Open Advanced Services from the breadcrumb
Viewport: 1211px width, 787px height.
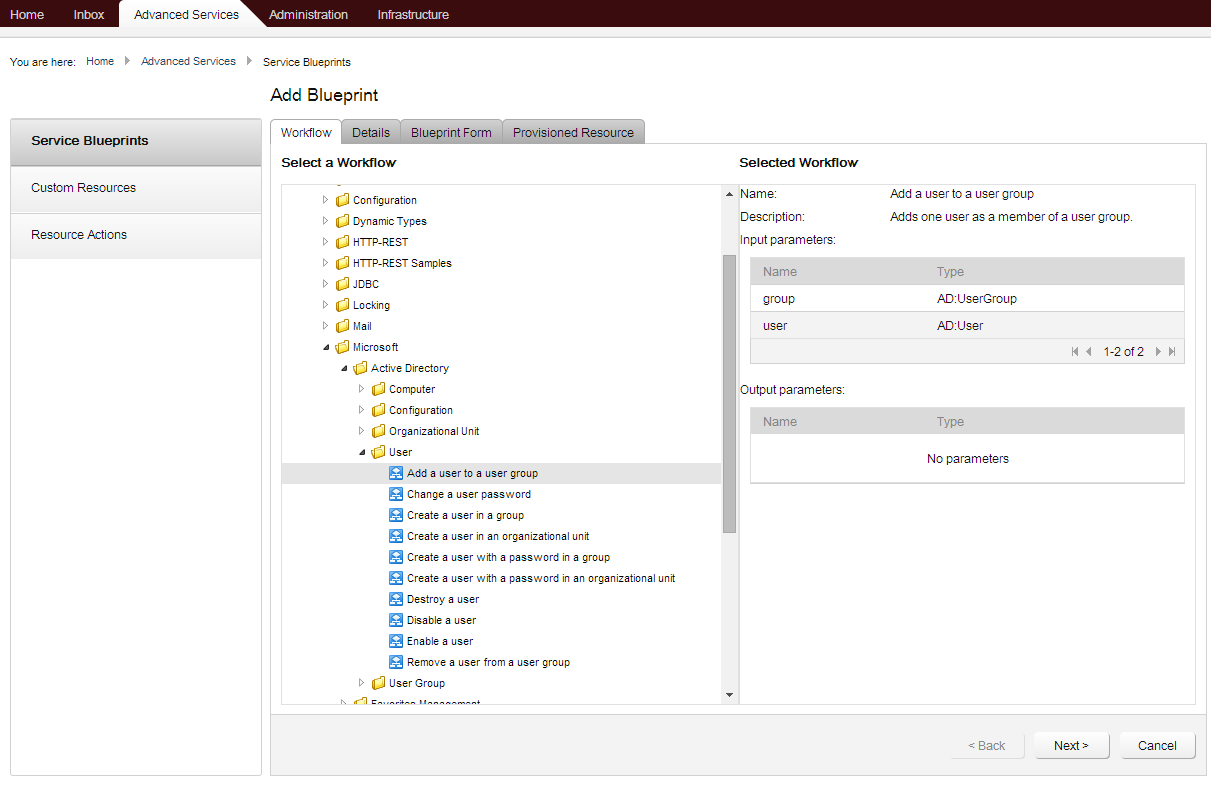pos(188,61)
